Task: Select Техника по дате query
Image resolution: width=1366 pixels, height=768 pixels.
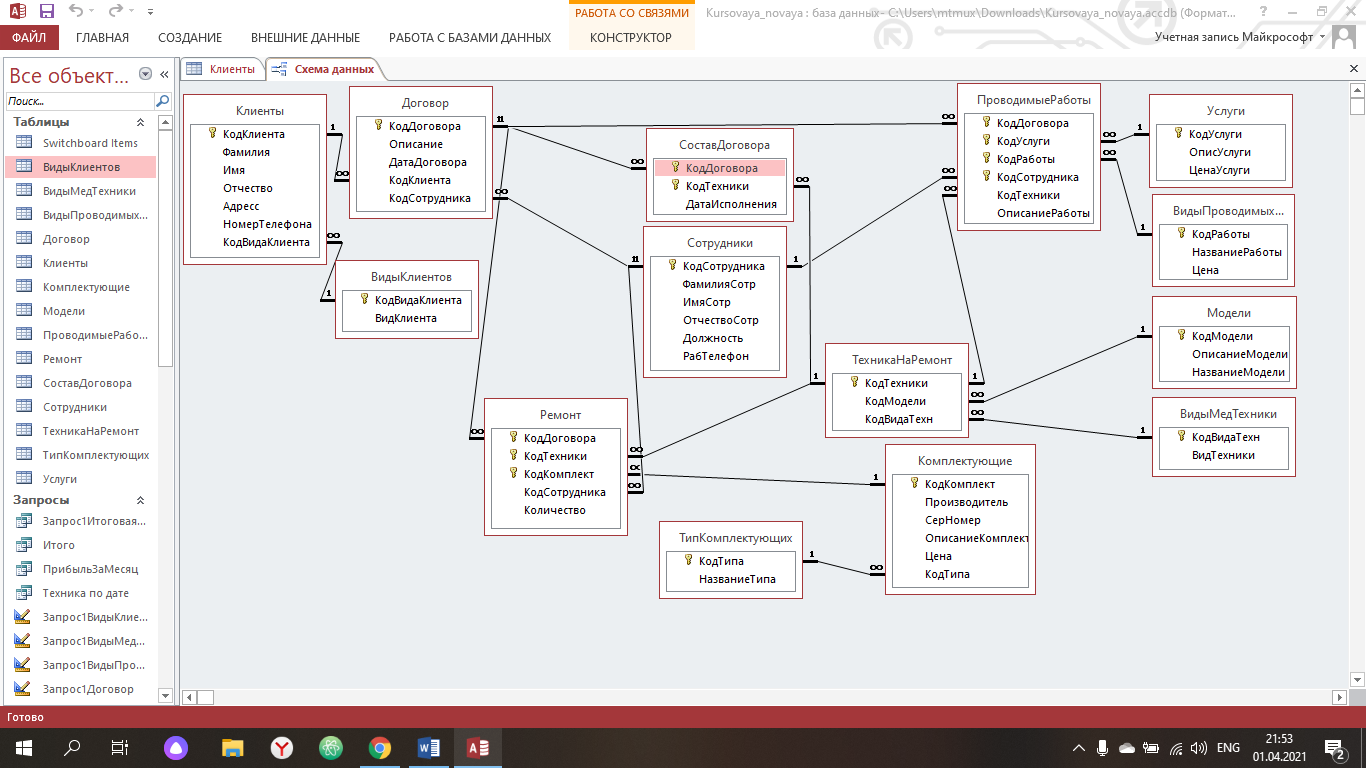Action: pyautogui.click(x=80, y=593)
